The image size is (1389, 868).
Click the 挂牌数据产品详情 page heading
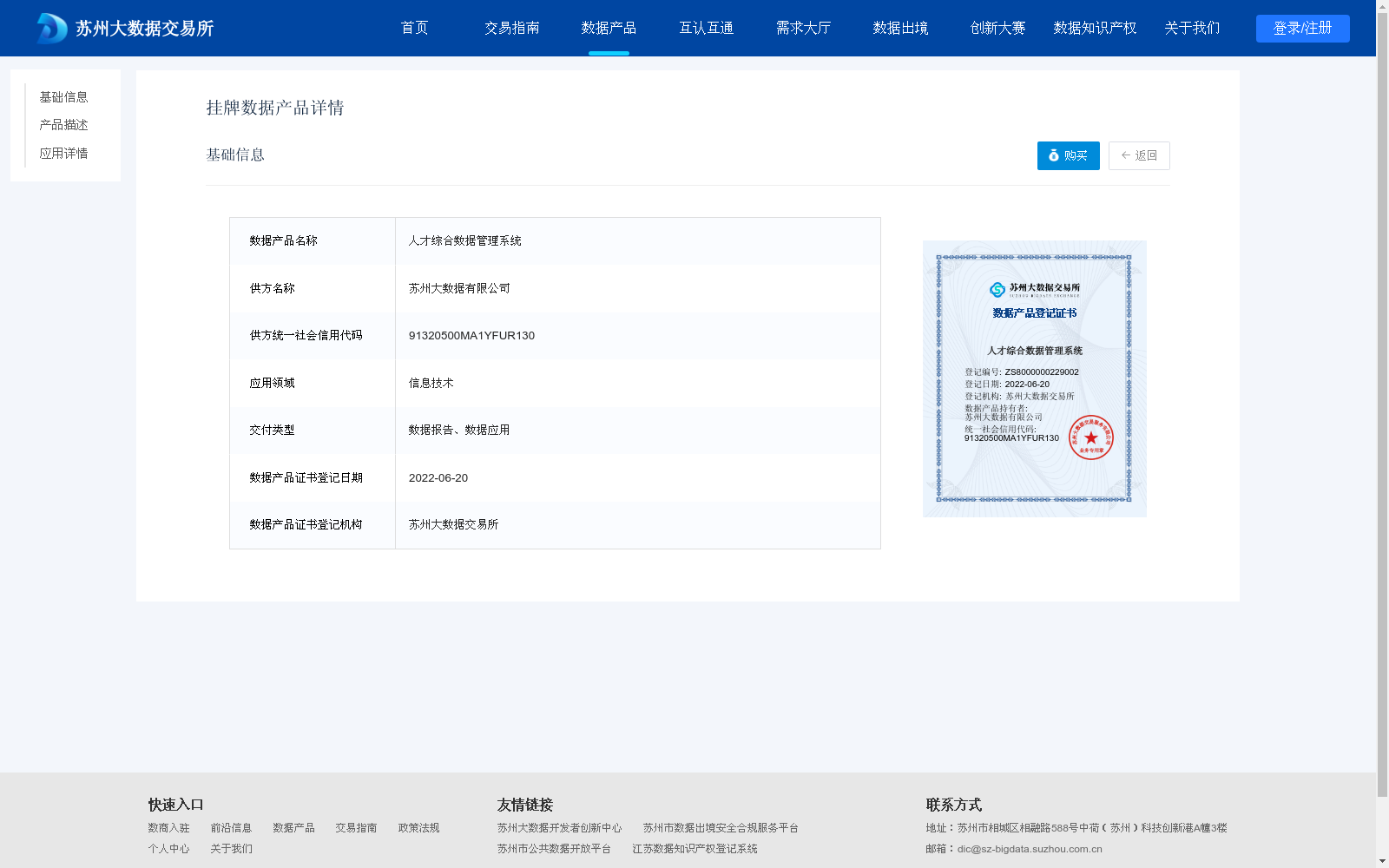pos(275,108)
